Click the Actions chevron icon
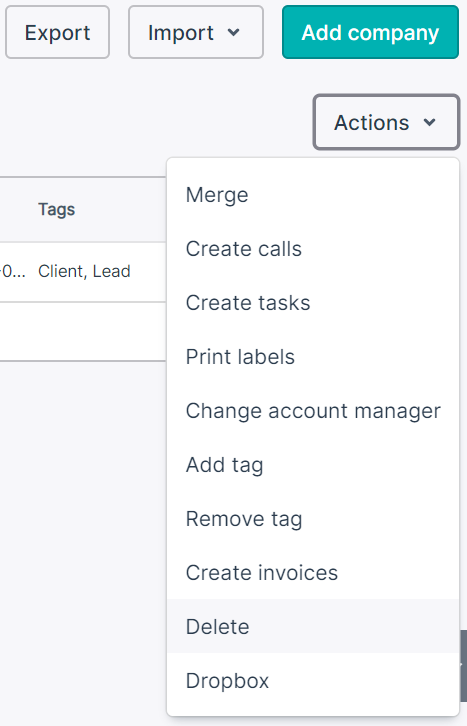Screen dimensions: 467x726 pyautogui.click(x=430, y=123)
